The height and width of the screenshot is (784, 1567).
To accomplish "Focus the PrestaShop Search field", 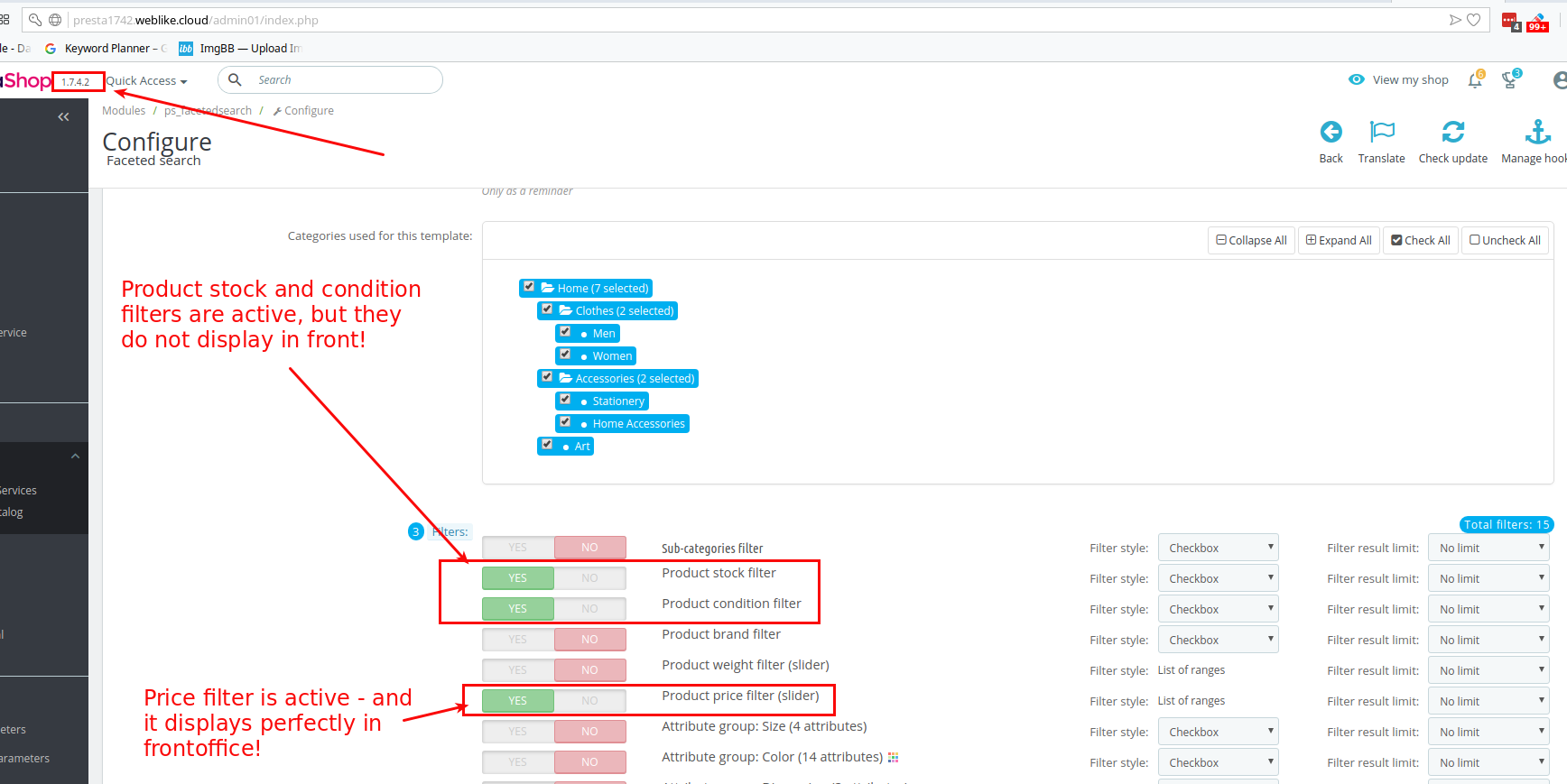I will coord(330,79).
